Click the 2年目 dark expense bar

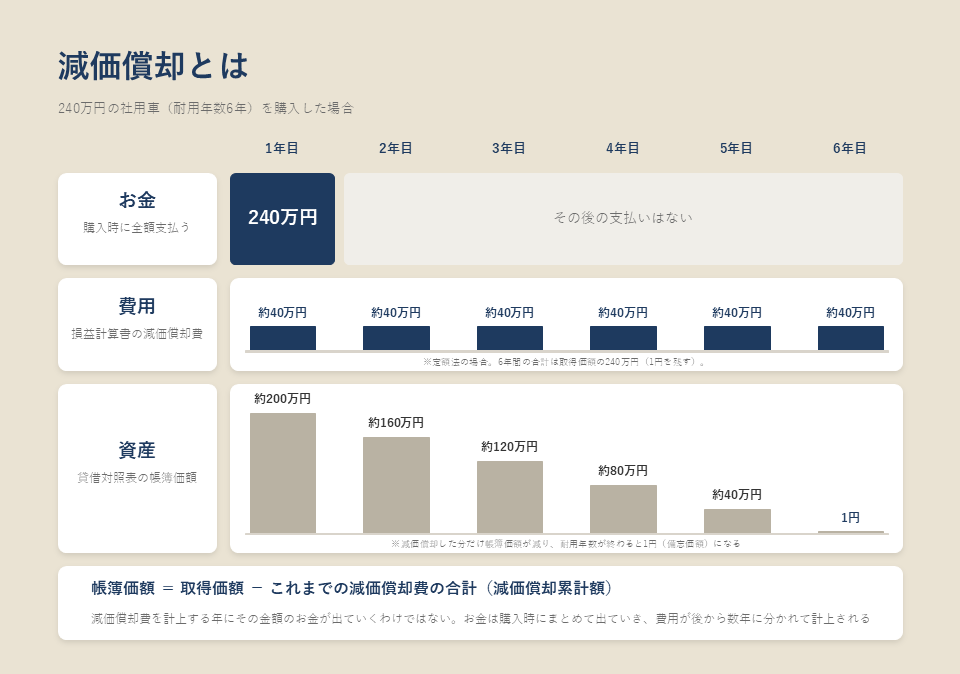[x=396, y=338]
